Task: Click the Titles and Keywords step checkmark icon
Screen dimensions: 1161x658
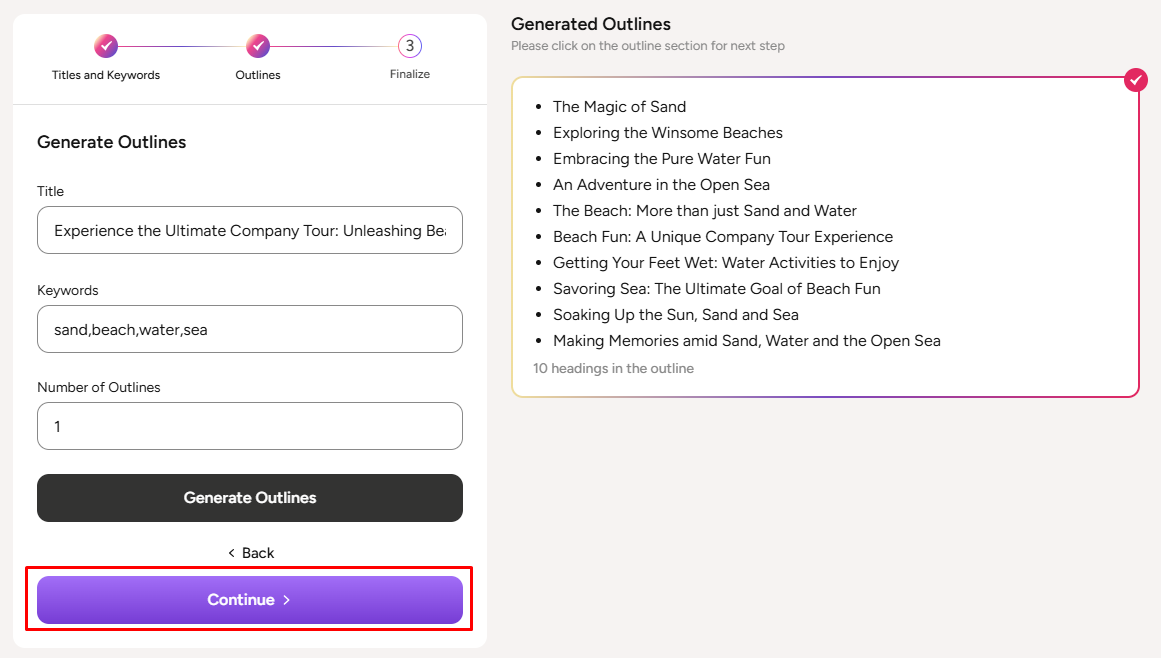Action: coord(106,45)
